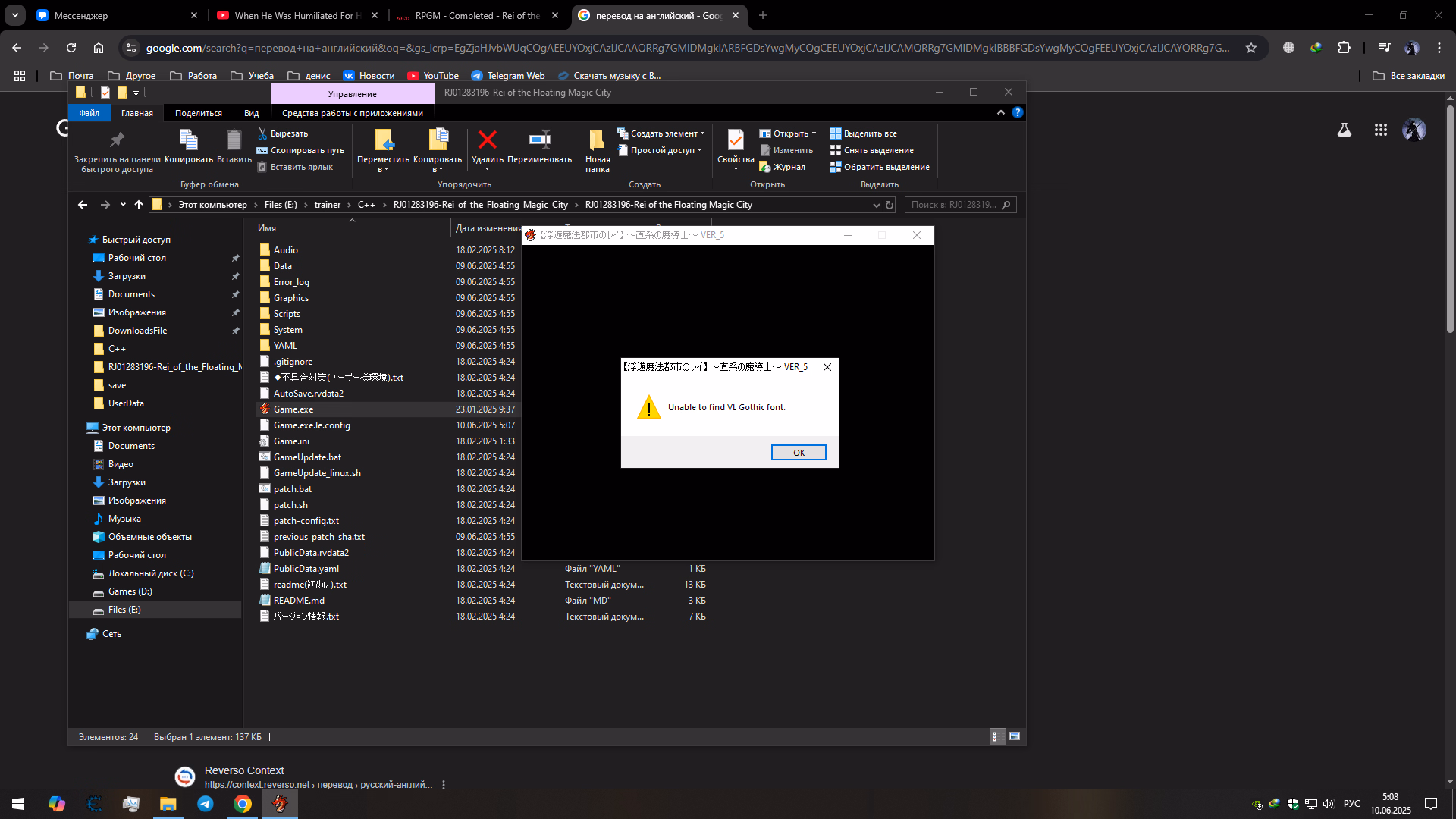Open the View (Вид) ribbon tab
This screenshot has height=819, width=1456.
pyautogui.click(x=251, y=113)
